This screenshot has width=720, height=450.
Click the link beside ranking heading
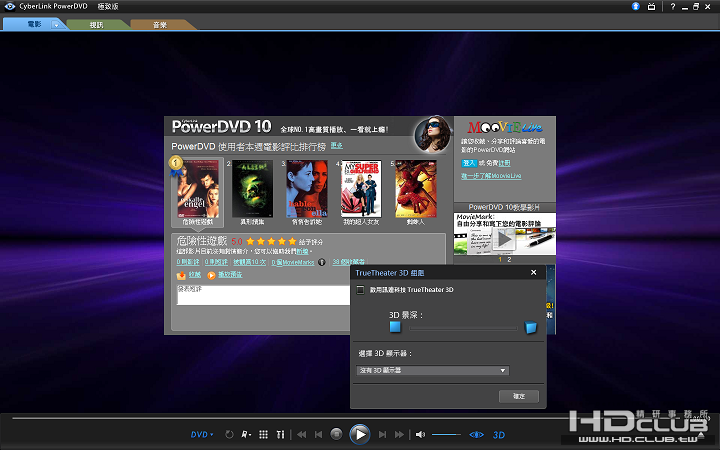[337, 146]
